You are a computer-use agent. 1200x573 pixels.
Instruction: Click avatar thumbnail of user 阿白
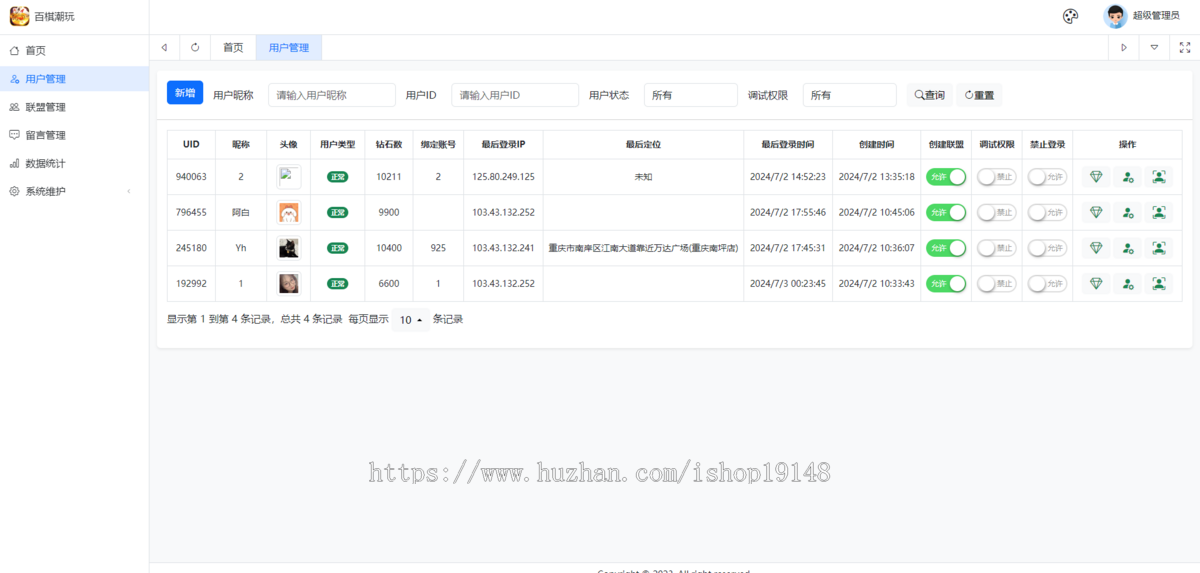289,212
